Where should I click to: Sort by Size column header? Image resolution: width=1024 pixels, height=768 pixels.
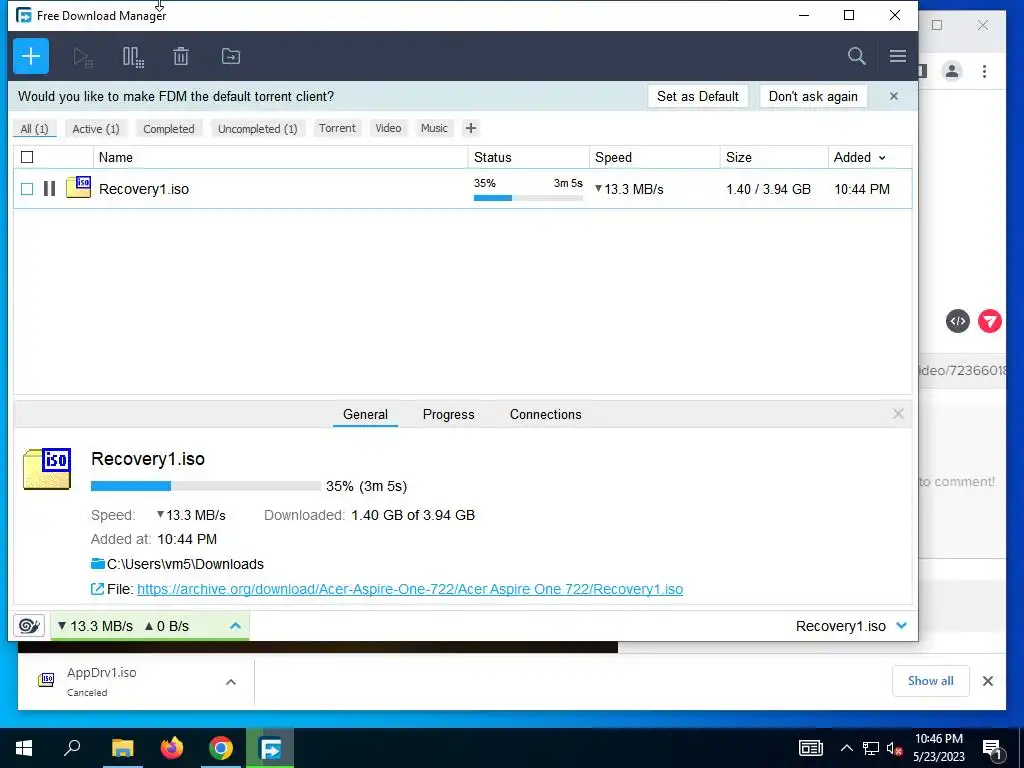pos(774,157)
